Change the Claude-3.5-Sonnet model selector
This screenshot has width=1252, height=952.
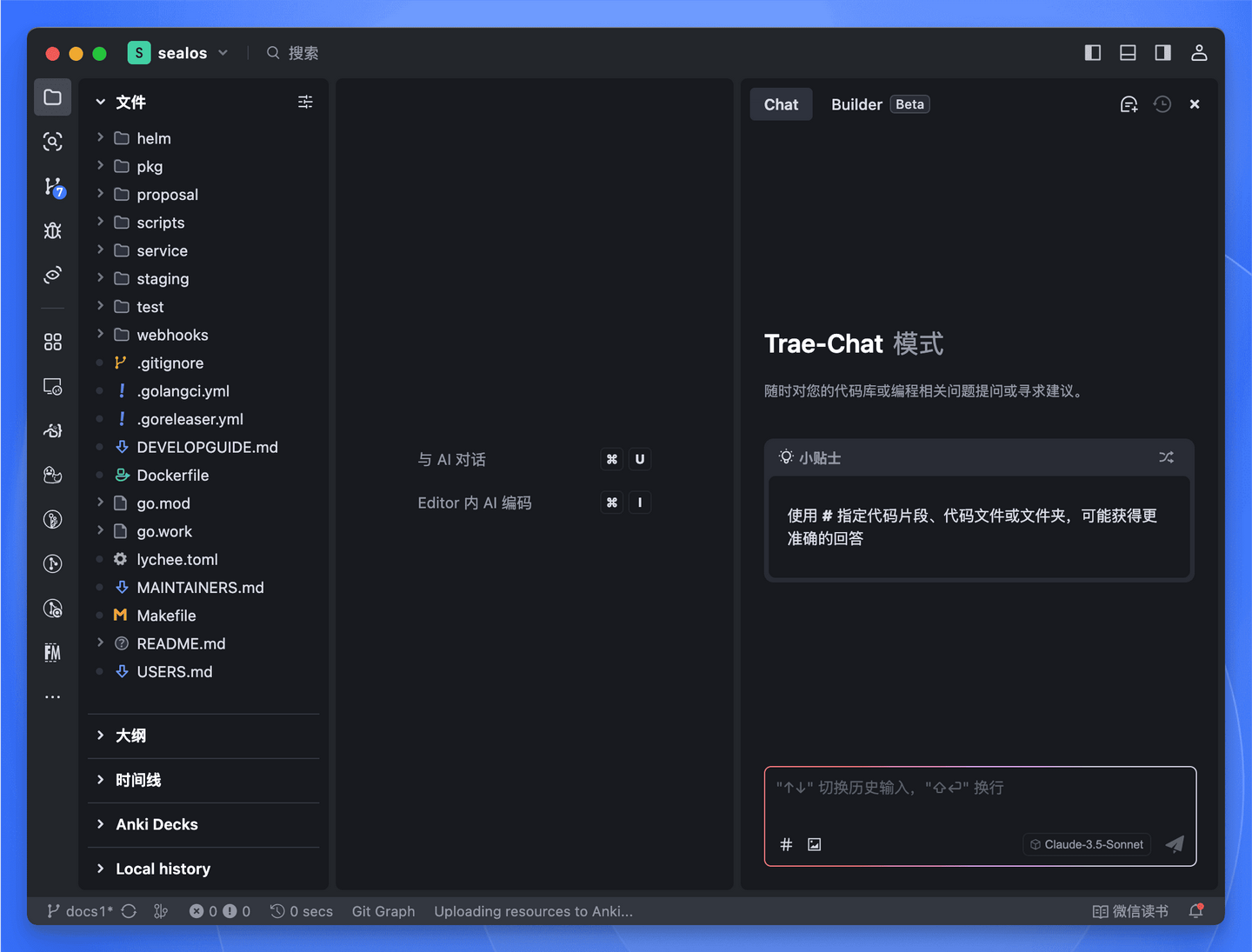(x=1086, y=844)
